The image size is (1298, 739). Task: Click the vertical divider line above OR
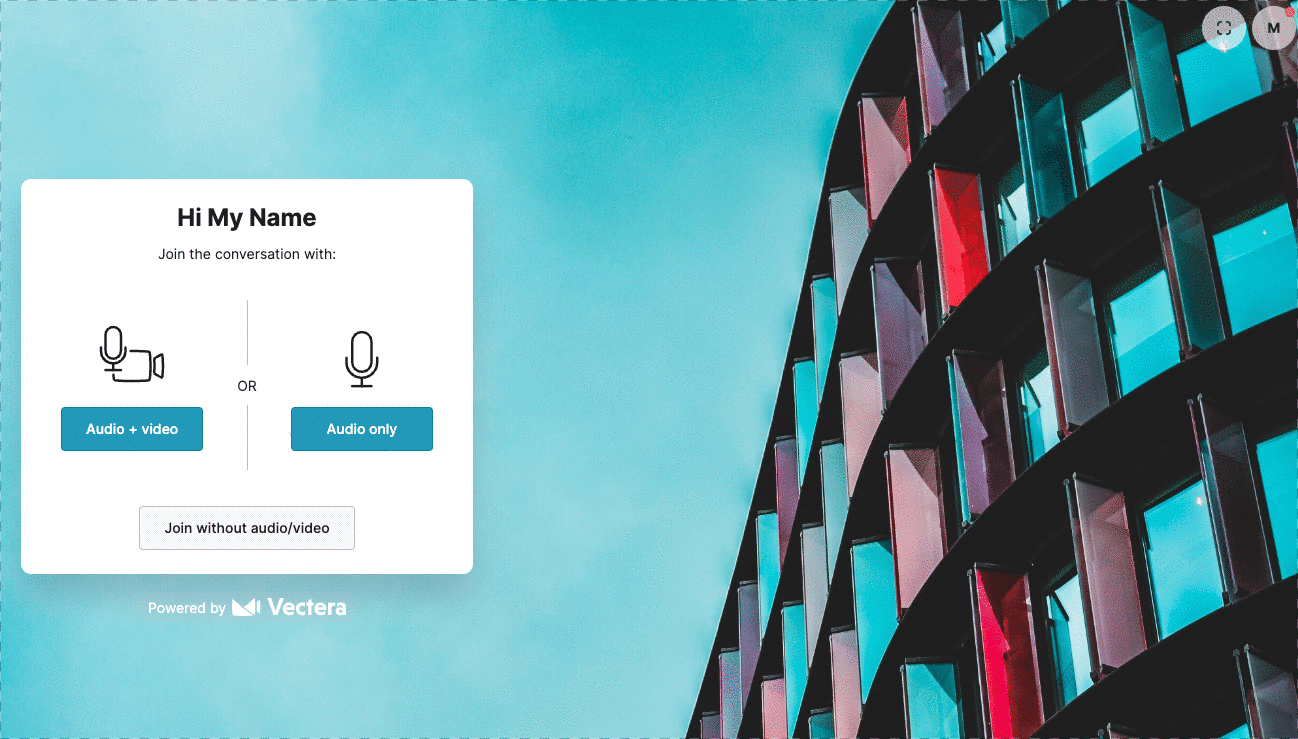click(247, 333)
